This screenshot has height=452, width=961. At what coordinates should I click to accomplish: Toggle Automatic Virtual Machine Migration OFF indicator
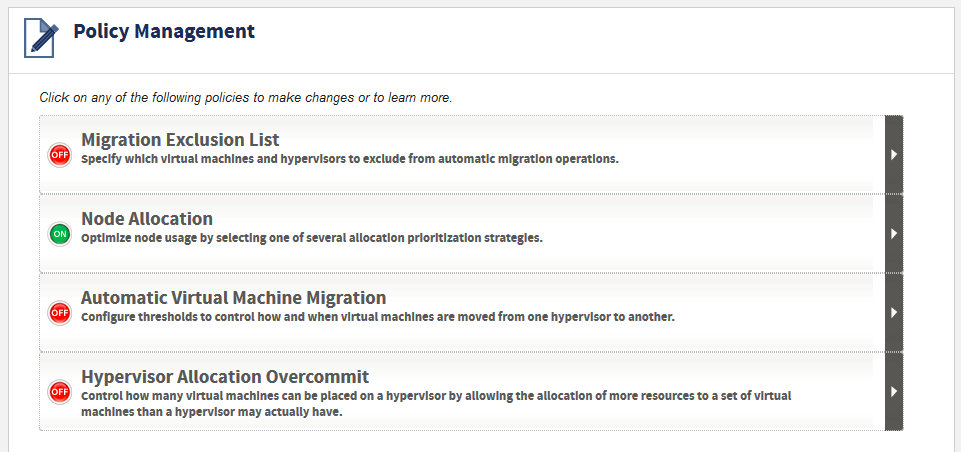coord(59,313)
